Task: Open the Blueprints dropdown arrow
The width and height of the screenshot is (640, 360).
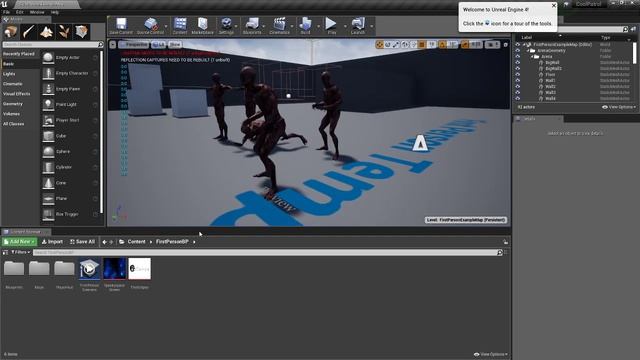Action: (x=264, y=27)
